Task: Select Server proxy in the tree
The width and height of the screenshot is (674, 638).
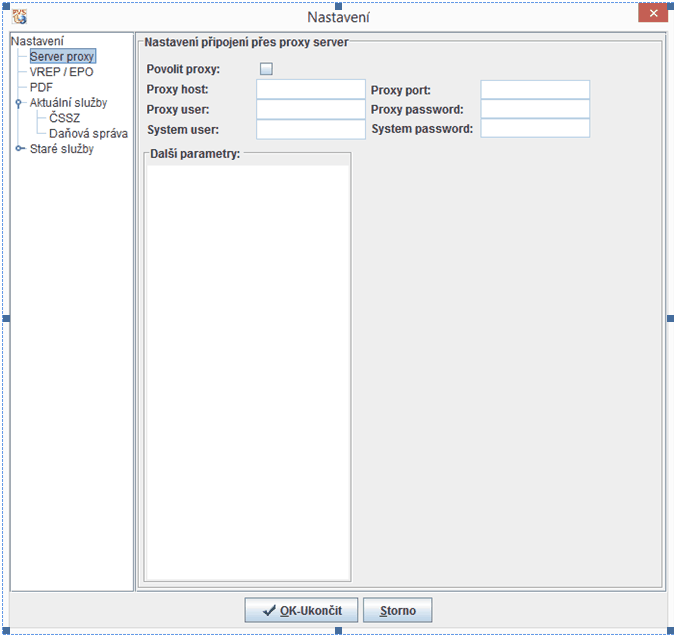Action: point(62,57)
